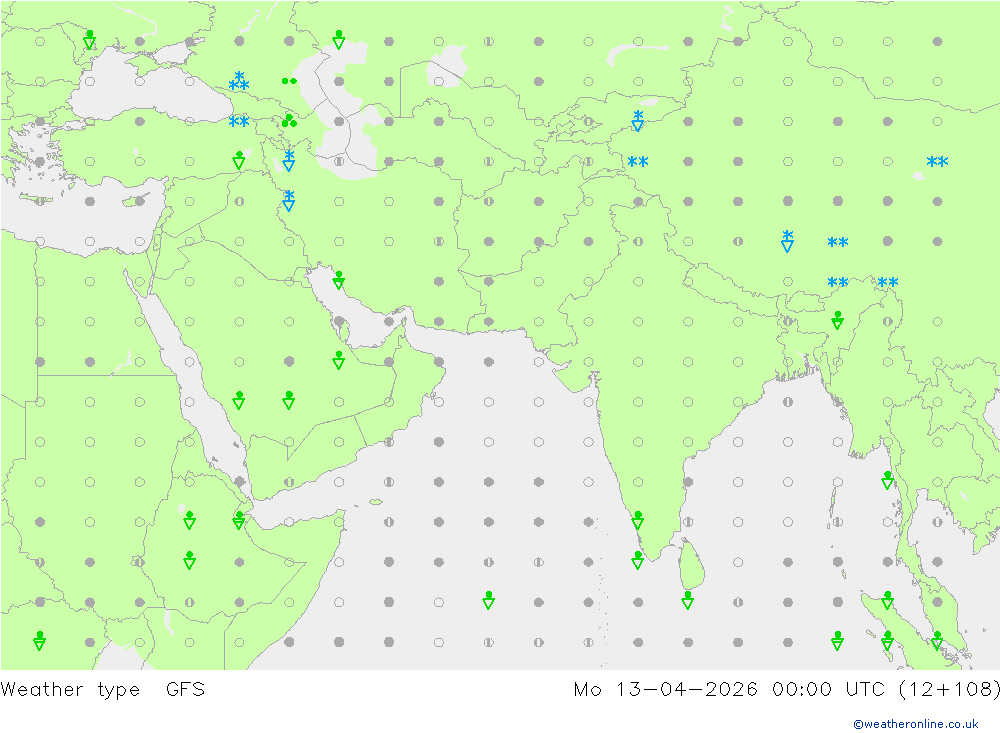
Task: Click the triple-snowflake symbol east of the Black Sea
Action: 239,81
